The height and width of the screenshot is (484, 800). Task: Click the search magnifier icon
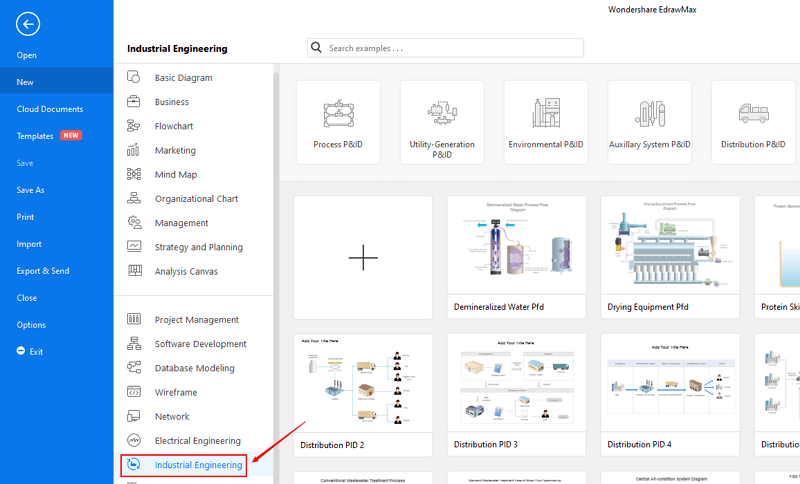[316, 47]
